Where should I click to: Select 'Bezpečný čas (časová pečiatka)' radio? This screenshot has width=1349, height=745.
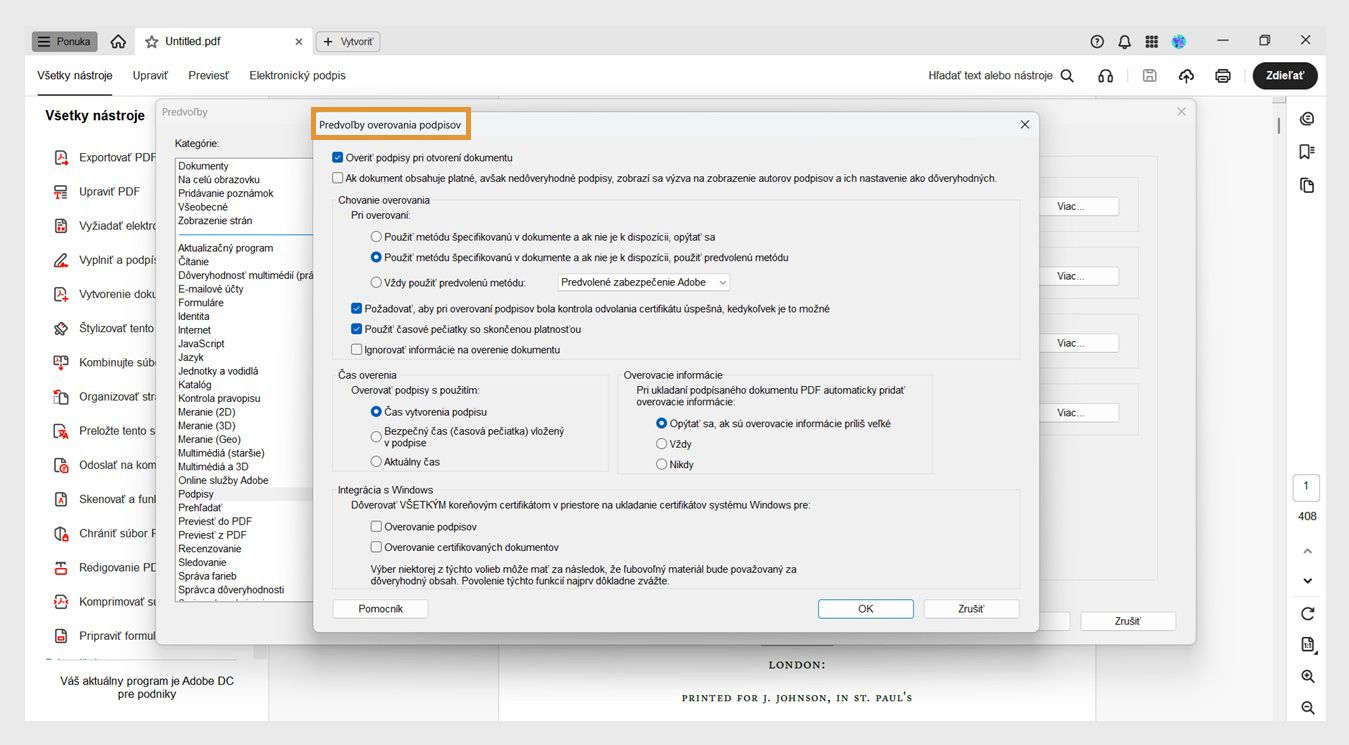pos(376,436)
